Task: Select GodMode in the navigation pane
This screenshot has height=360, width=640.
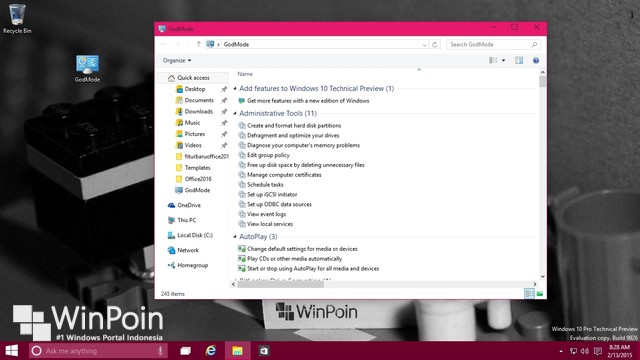Action: click(197, 190)
